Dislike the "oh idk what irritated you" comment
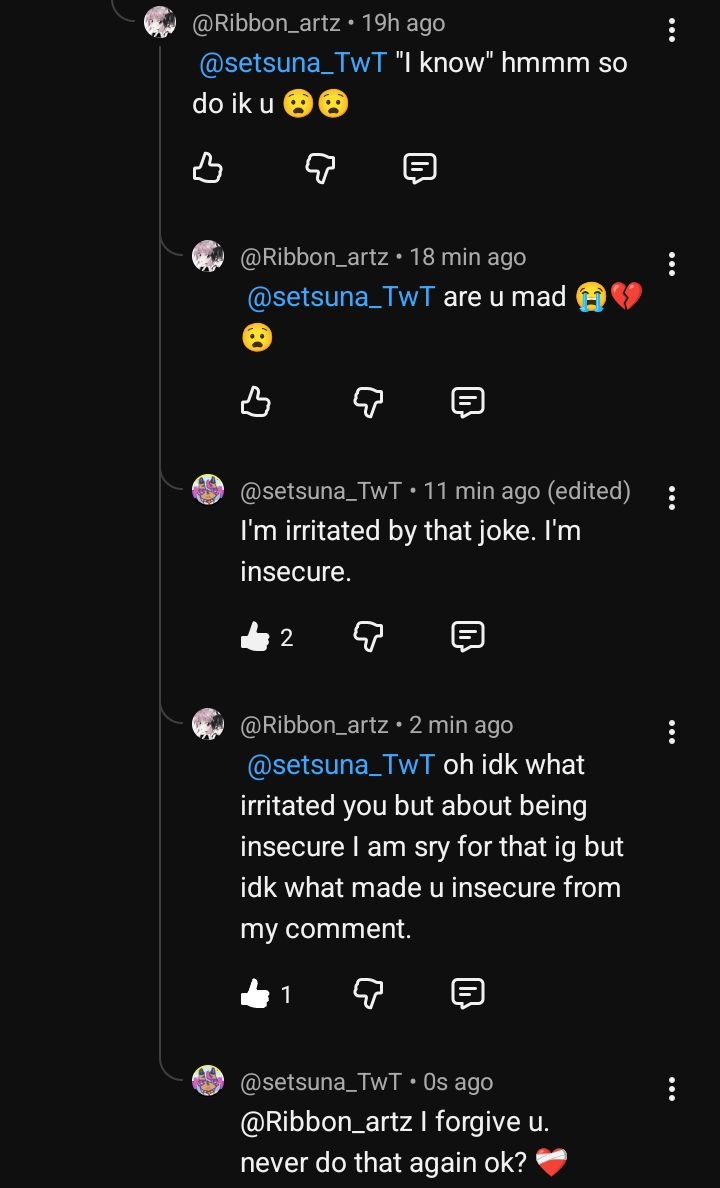720x1188 pixels. coord(369,993)
